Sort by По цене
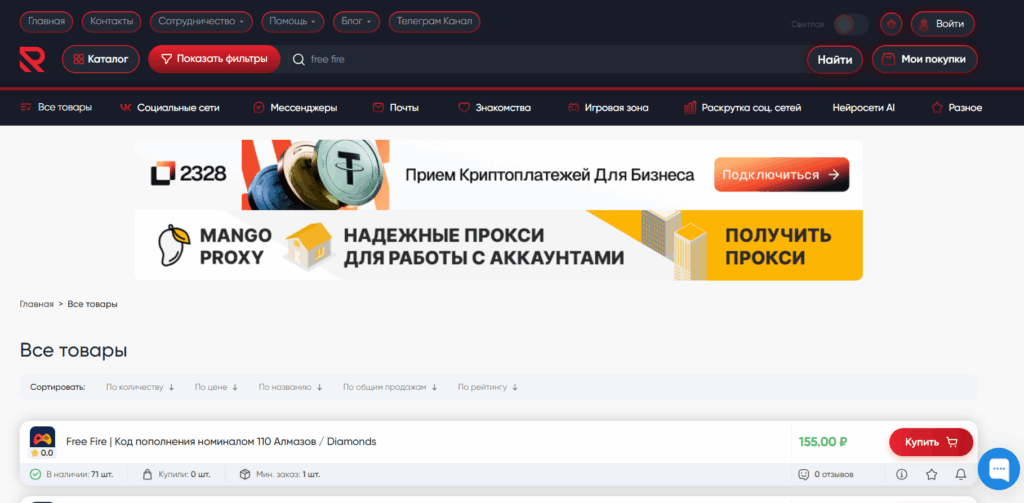 tap(216, 387)
